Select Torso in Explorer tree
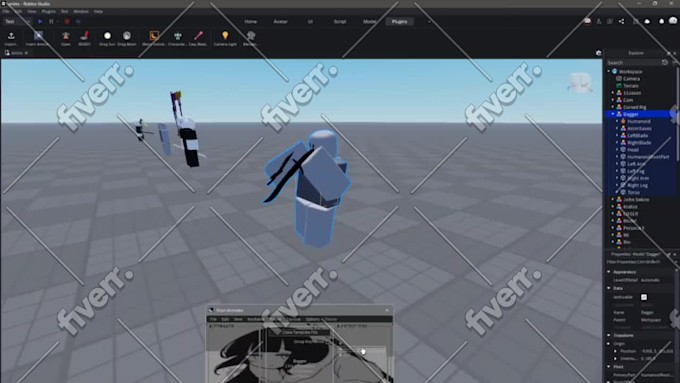The height and width of the screenshot is (383, 680). coord(633,192)
